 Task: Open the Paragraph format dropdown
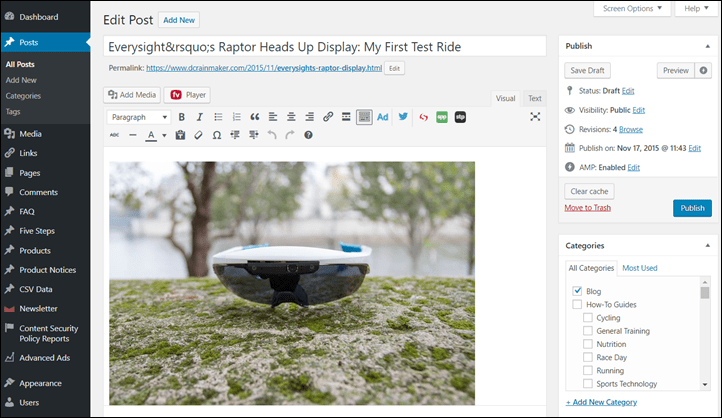tap(139, 117)
